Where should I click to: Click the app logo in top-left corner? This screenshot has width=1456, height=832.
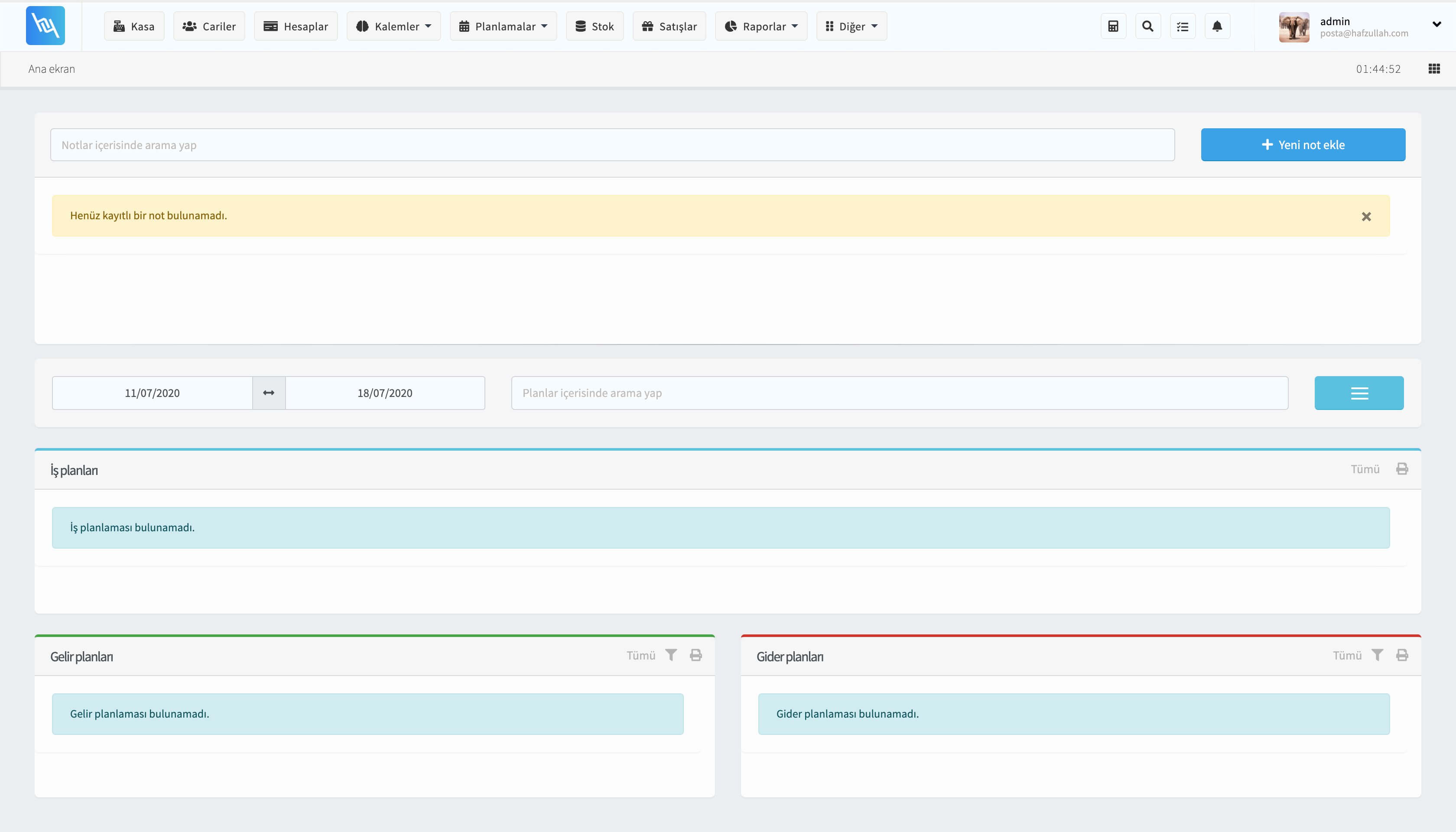click(45, 26)
